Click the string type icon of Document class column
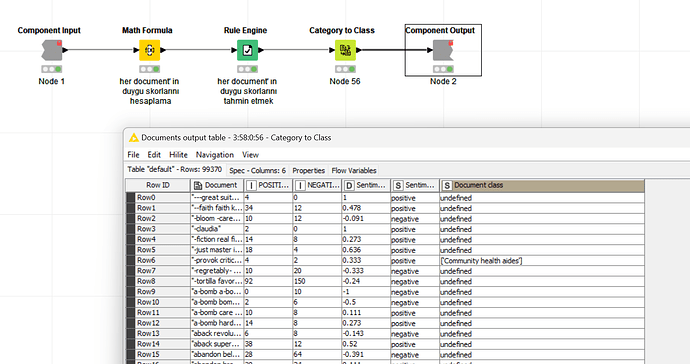690x364 pixels. click(x=447, y=185)
